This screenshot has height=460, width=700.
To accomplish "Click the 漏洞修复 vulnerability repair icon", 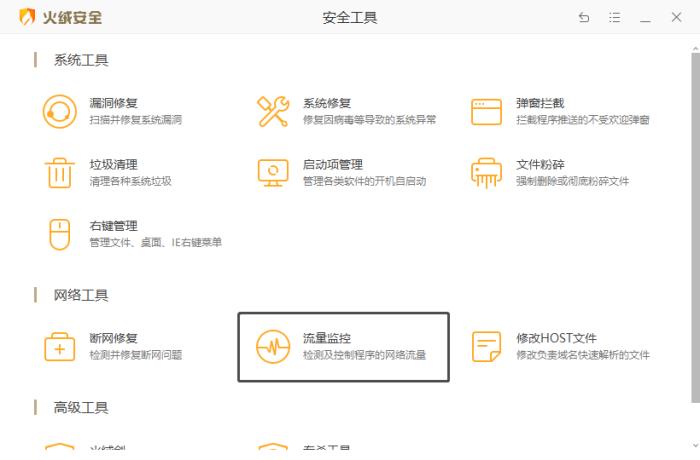I will 59,111.
